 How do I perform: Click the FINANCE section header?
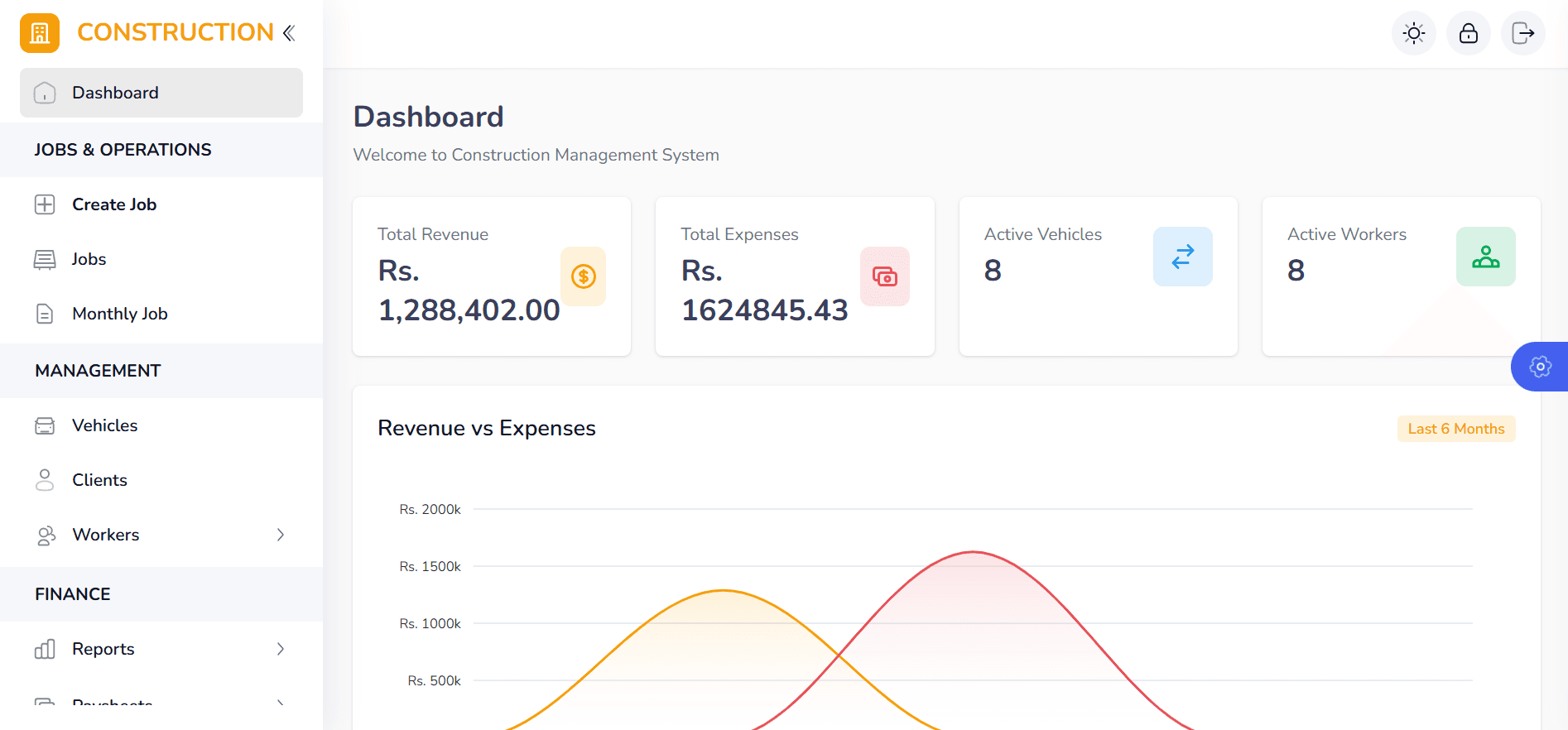point(73,594)
